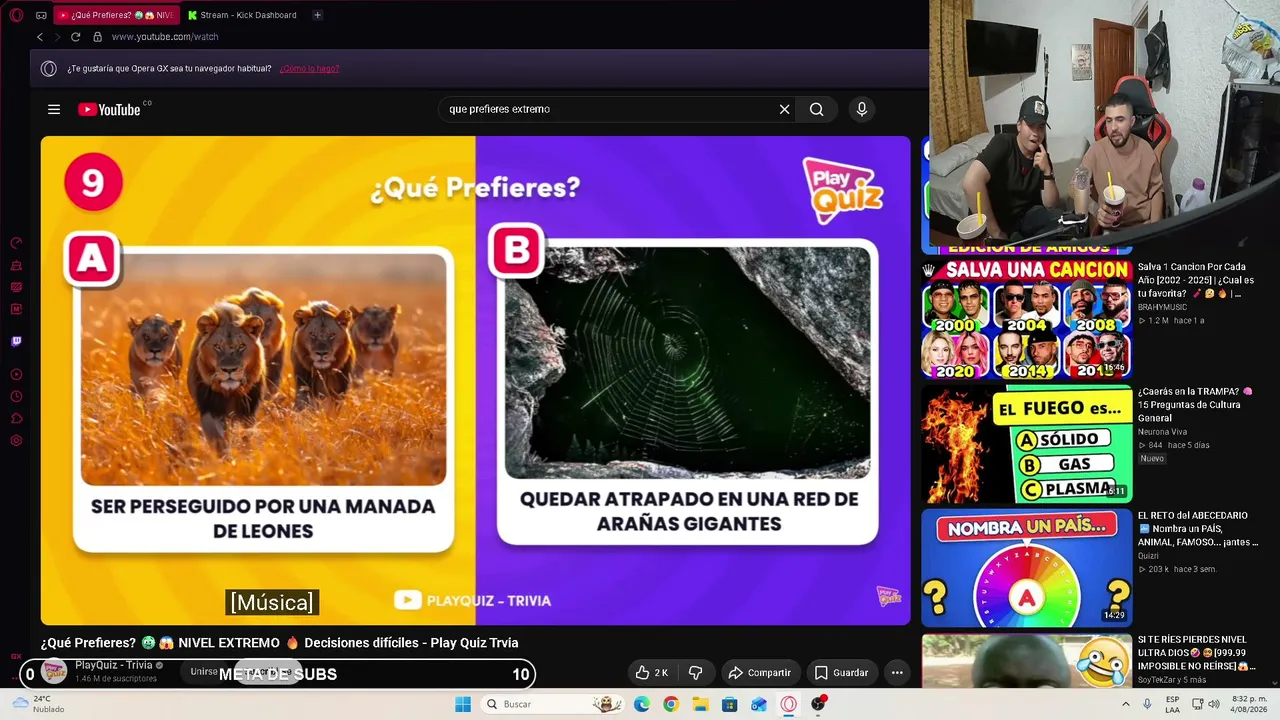Image resolution: width=1280 pixels, height=720 pixels.
Task: Open Microsoft Store from taskbar
Action: click(730, 704)
